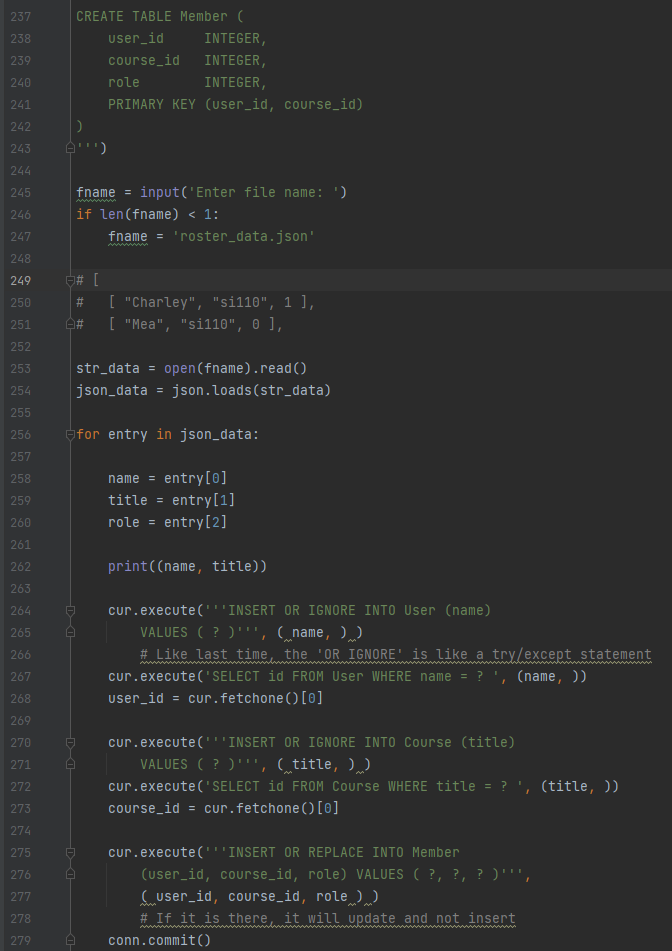
Task: Click 'conn.commit()' on line 279
Action: [160, 940]
